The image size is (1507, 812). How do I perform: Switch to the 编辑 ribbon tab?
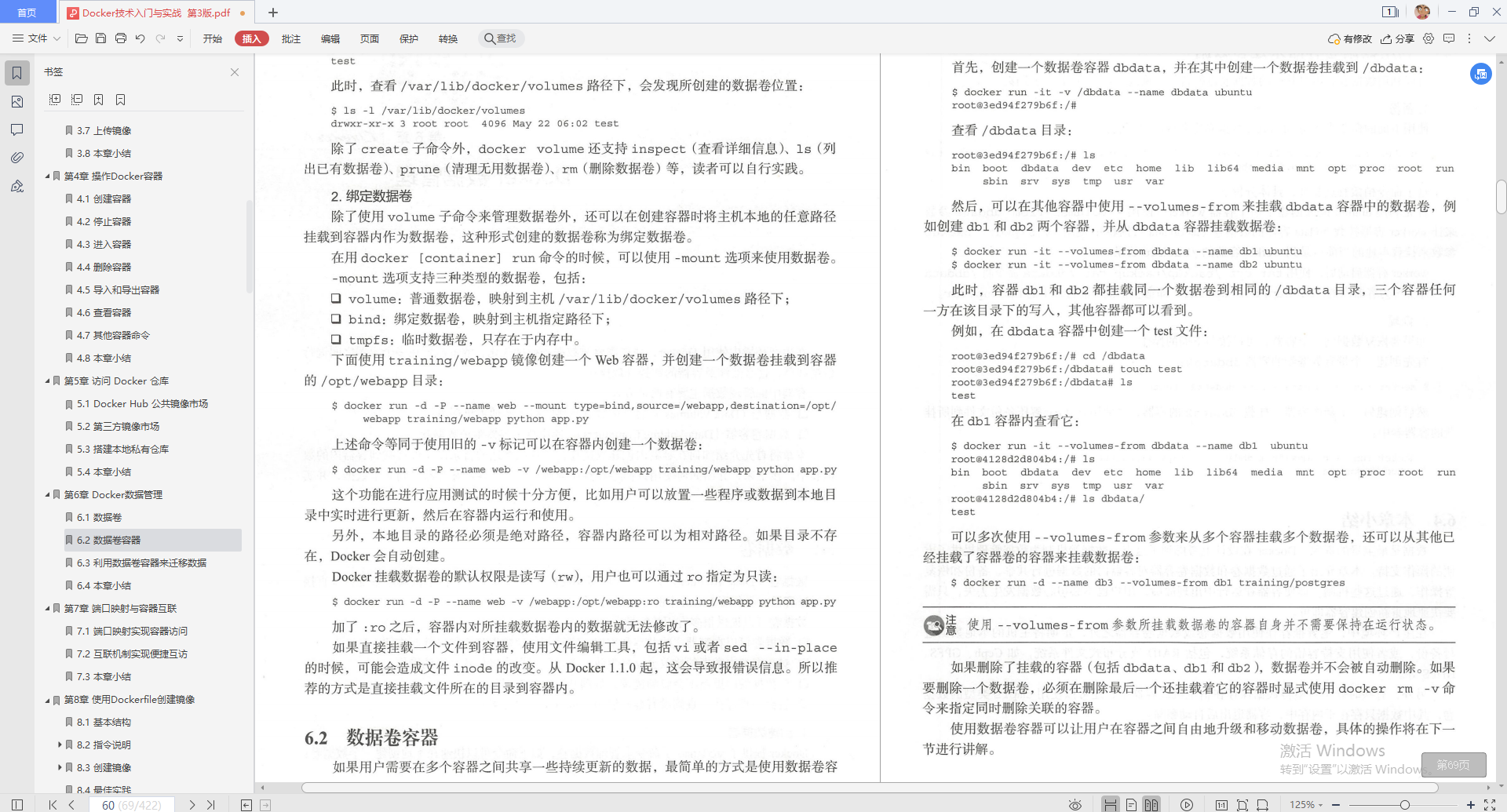(330, 38)
